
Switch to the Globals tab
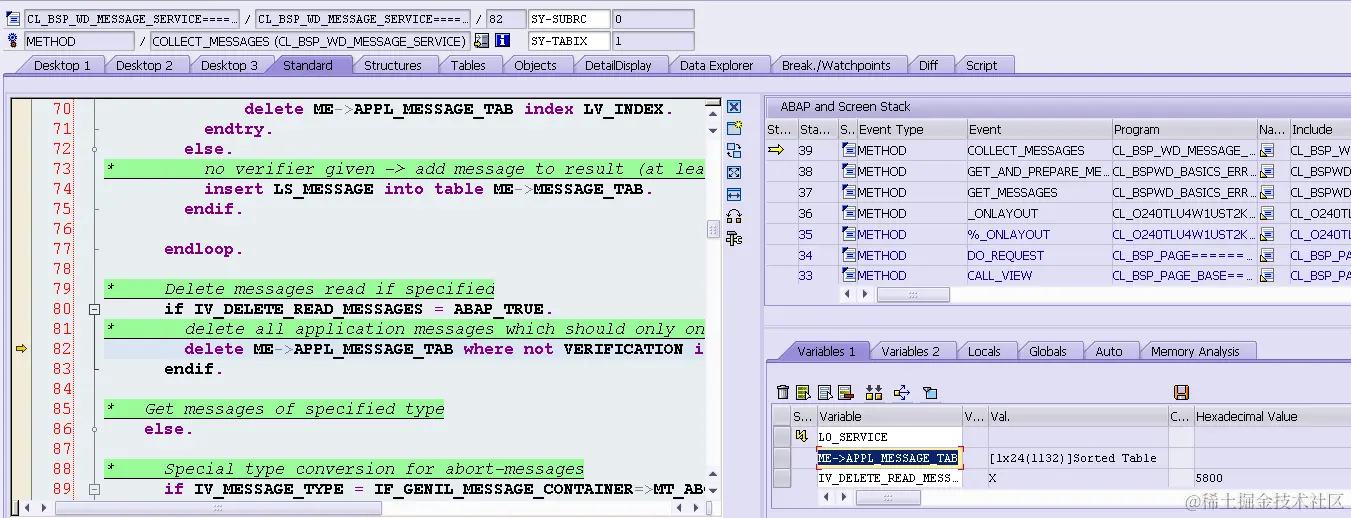click(x=1047, y=351)
